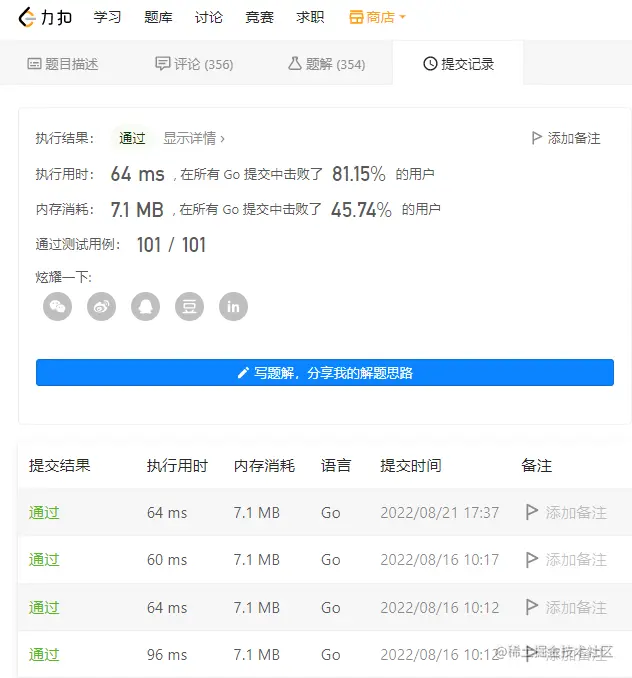
Task: Open the 讨论 menu
Action: tap(208, 17)
